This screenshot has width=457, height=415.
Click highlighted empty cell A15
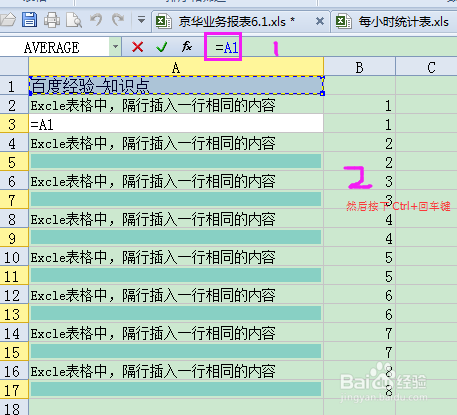click(176, 352)
